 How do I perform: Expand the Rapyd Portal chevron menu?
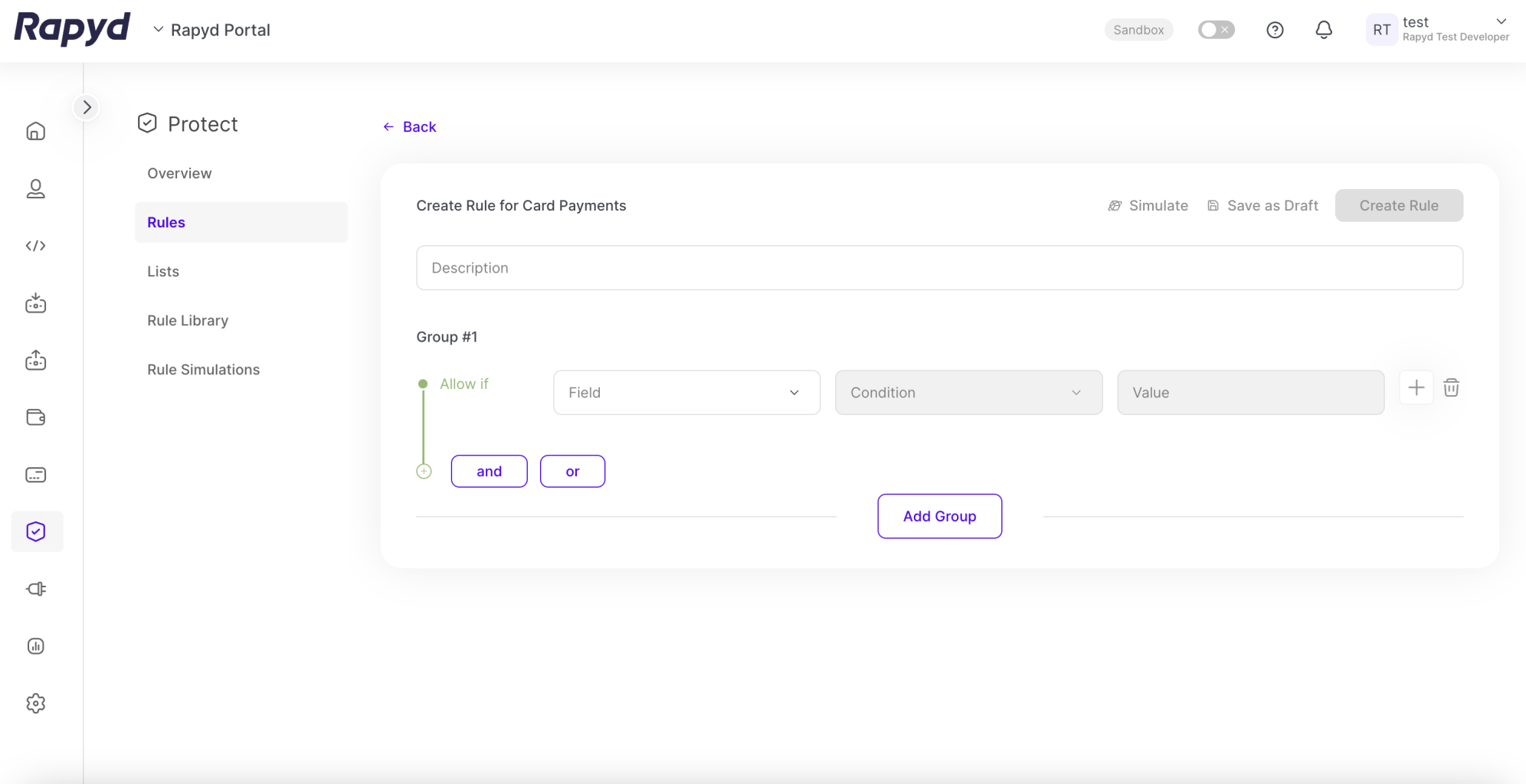coord(159,30)
